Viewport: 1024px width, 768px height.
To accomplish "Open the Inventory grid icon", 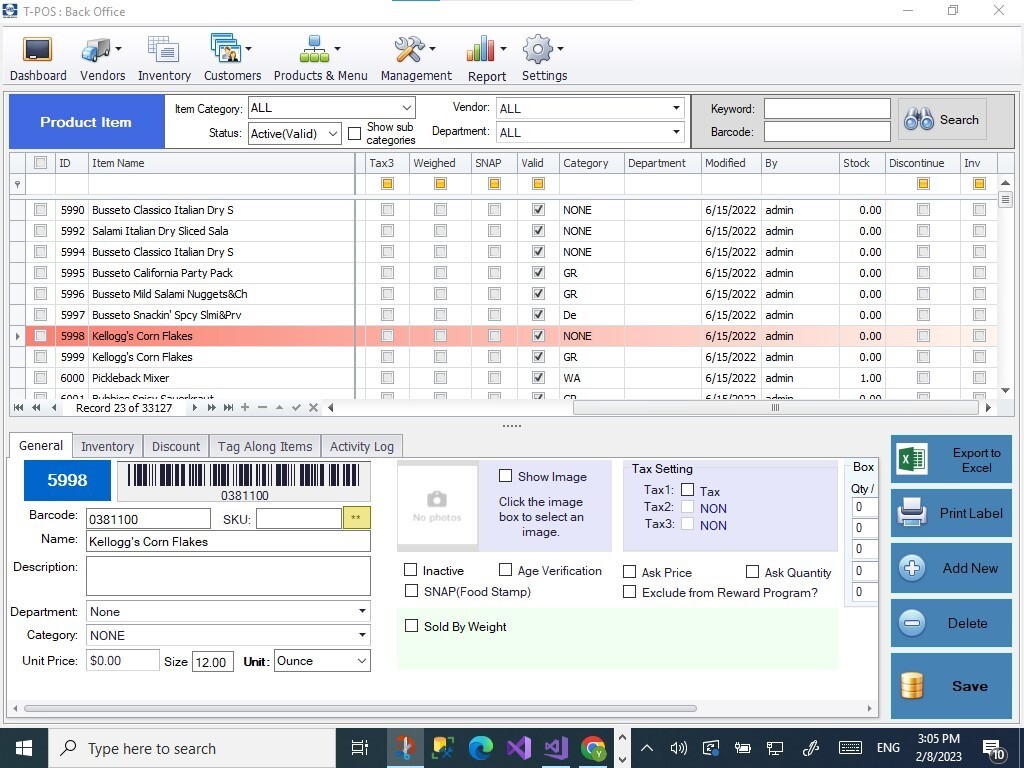I will (163, 50).
